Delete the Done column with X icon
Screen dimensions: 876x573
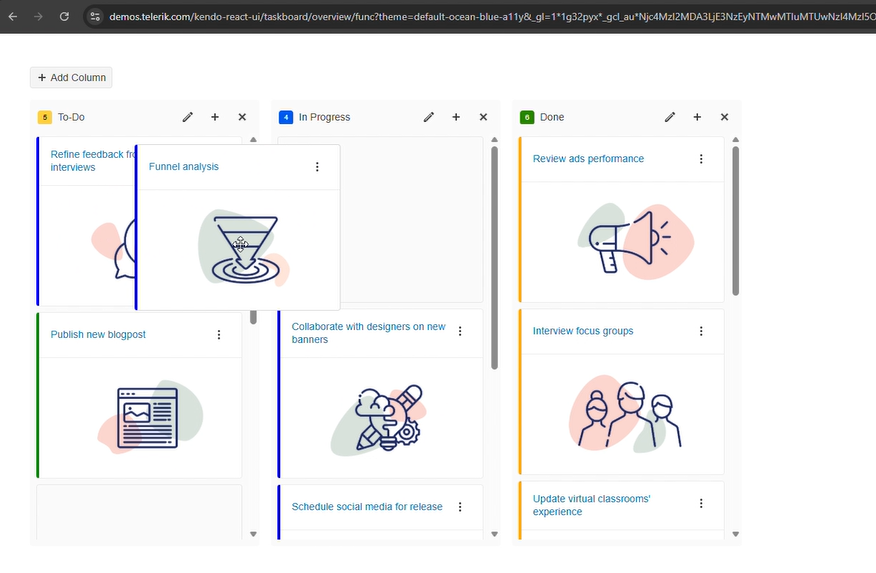point(724,117)
